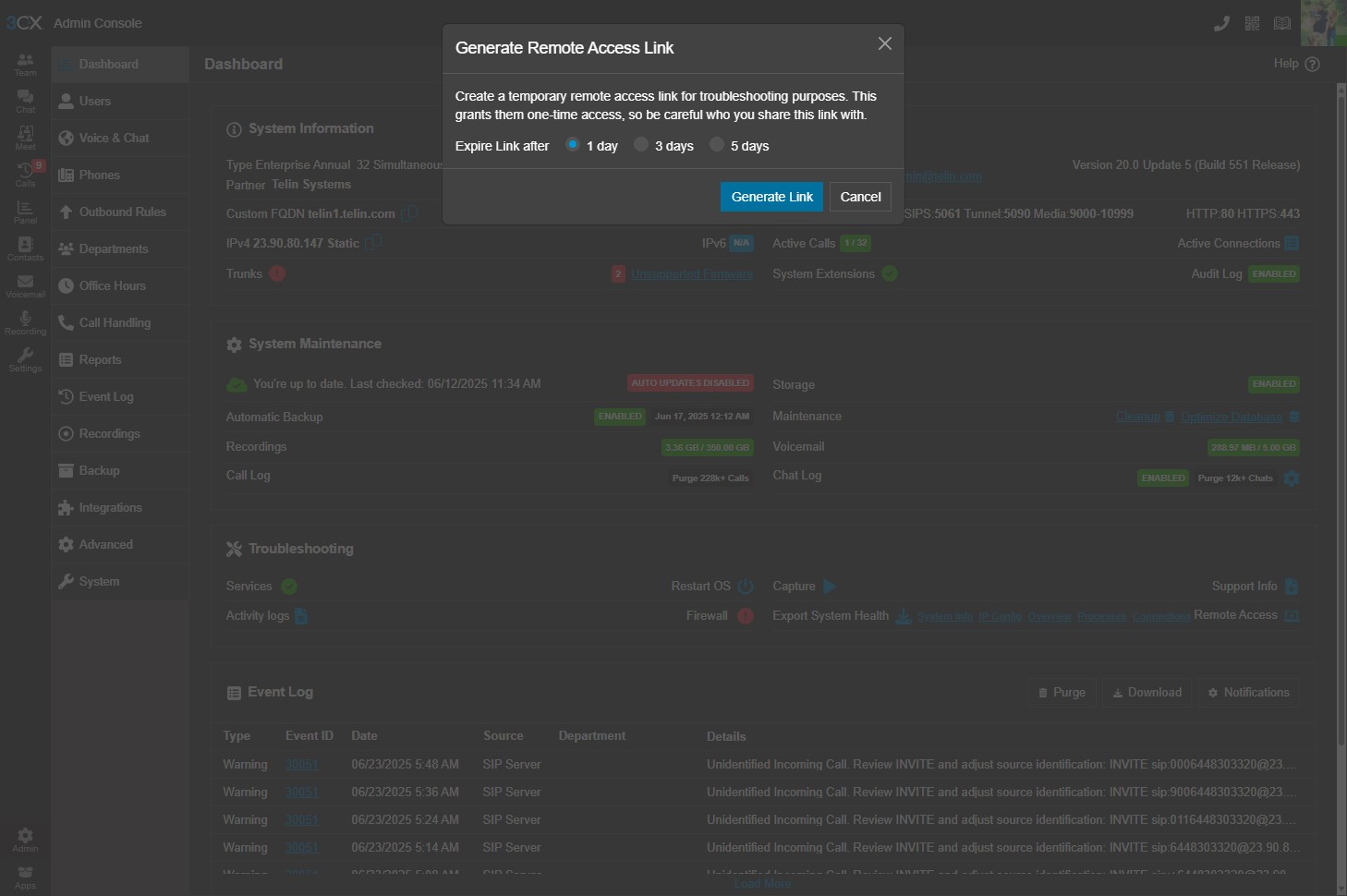Copy the IPv4 address using its copy icon
Screen dimensions: 1347x896
[373, 243]
